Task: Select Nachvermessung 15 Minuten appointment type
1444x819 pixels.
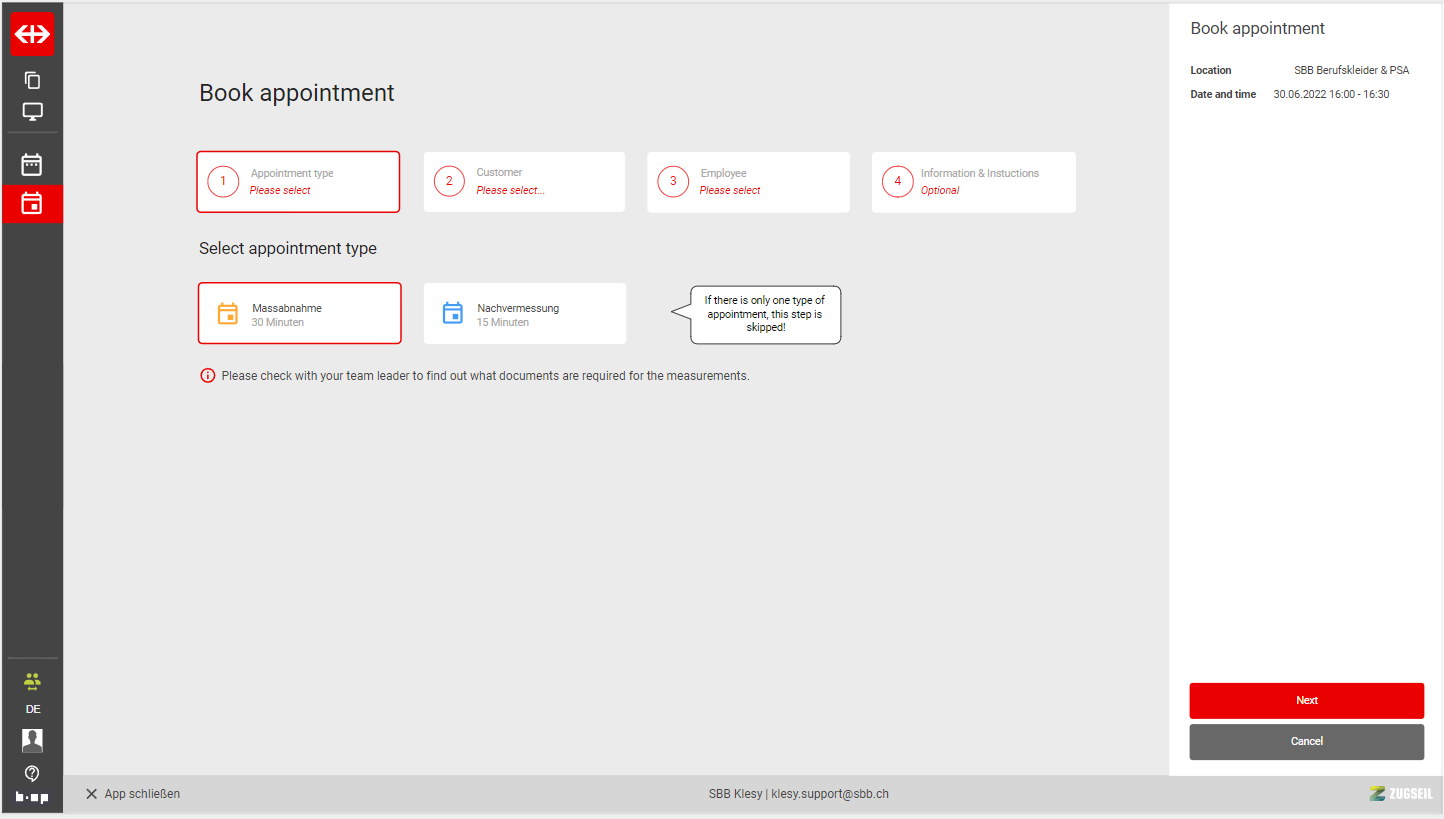Action: 525,314
